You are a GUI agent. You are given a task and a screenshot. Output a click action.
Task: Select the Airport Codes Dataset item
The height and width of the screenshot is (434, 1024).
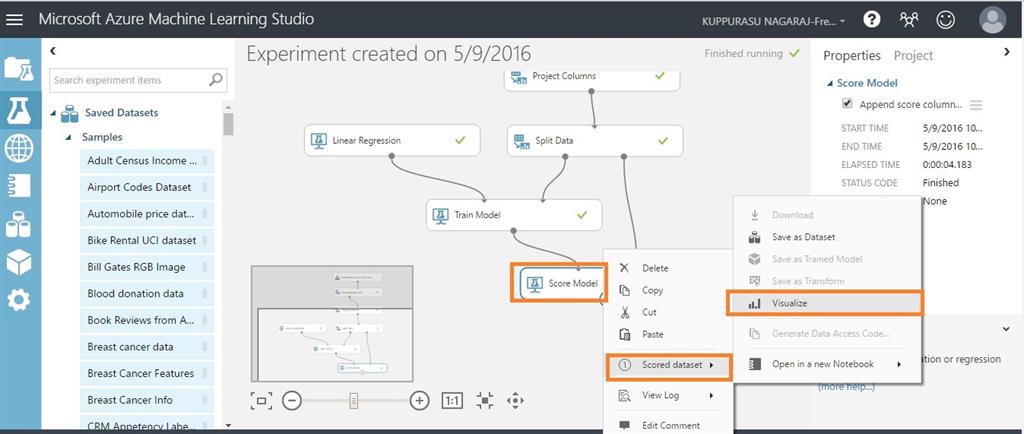[147, 187]
